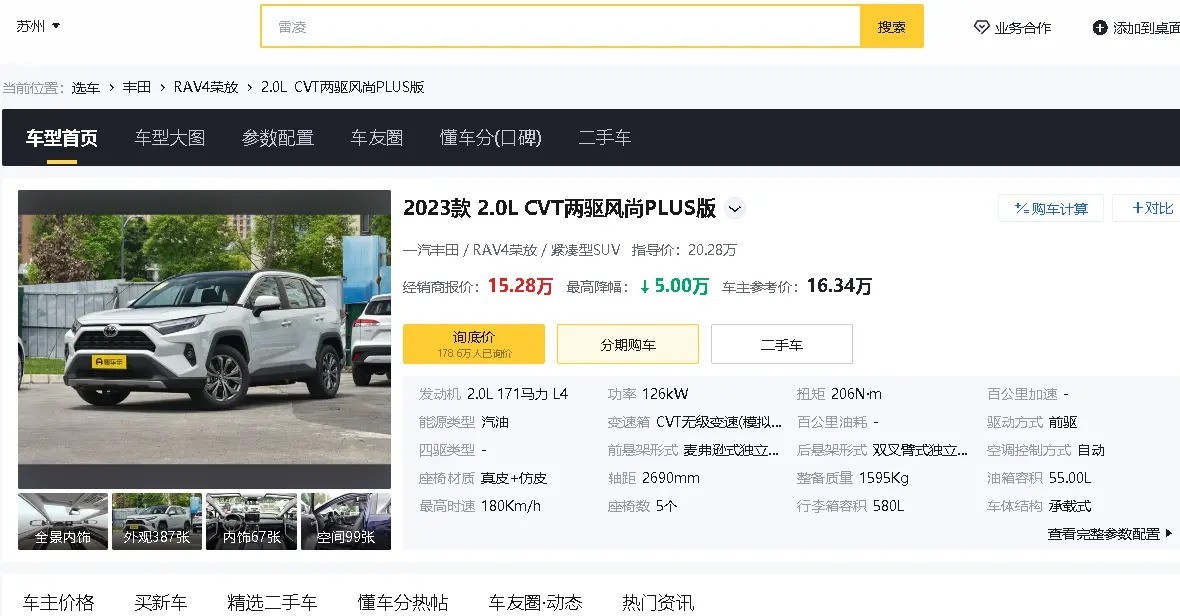Open the 全景内饰 thumbnail
The image size is (1180, 616).
point(62,521)
